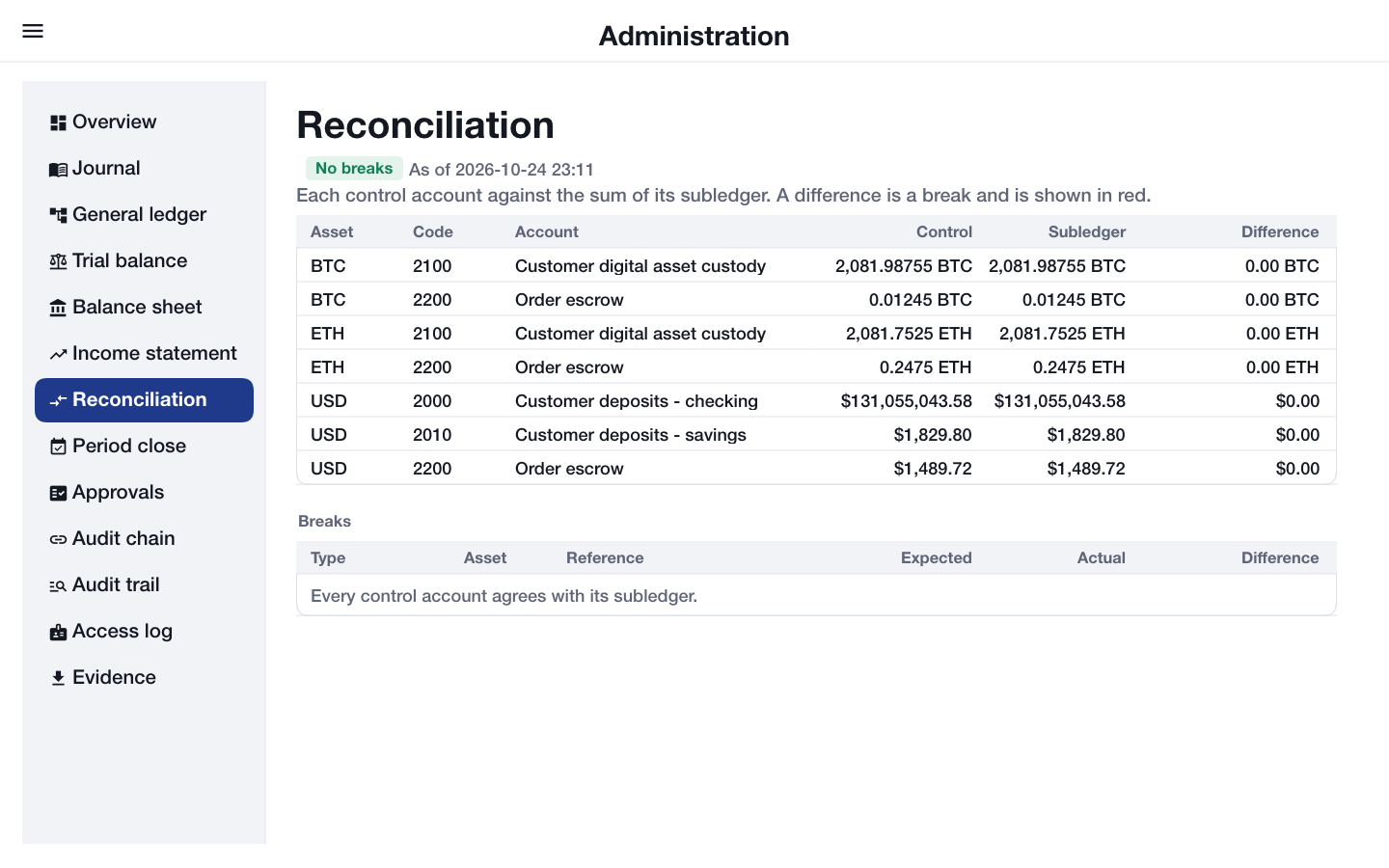Image resolution: width=1389 pixels, height=868 pixels.
Task: Click the Administration page title
Action: [694, 36]
